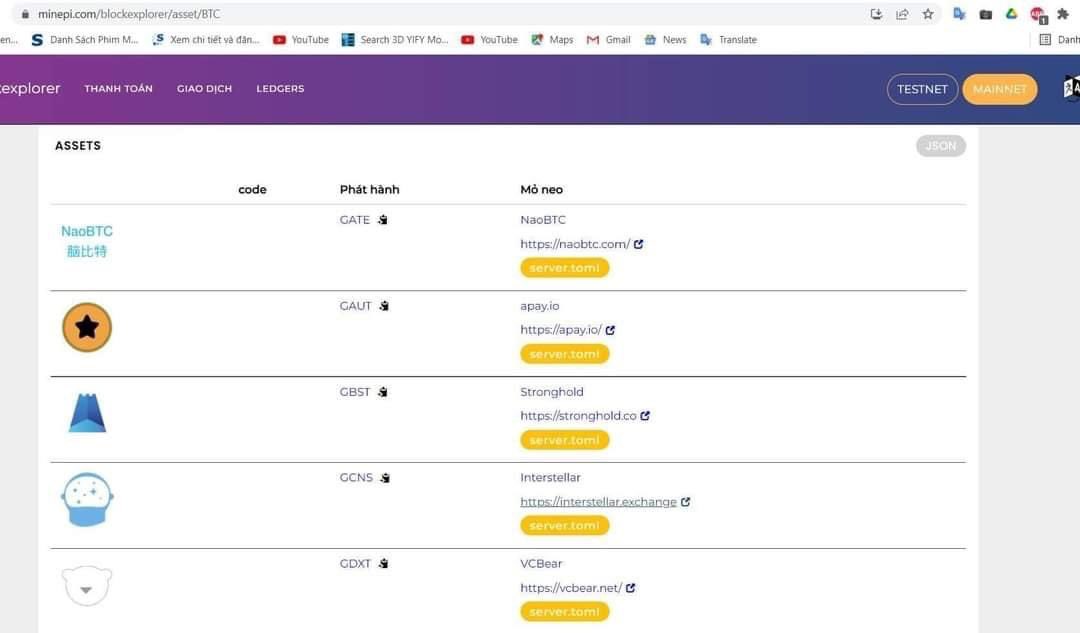This screenshot has height=633, width=1080.
Task: Open external link icon beside apay.io URL
Action: [x=610, y=330]
